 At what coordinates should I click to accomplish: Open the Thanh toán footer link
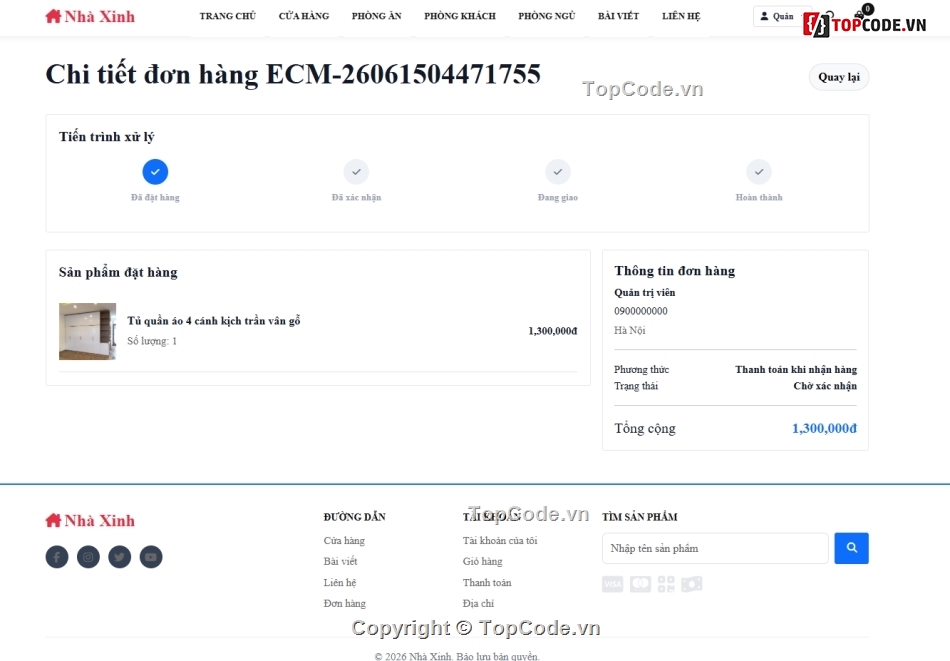(x=487, y=582)
